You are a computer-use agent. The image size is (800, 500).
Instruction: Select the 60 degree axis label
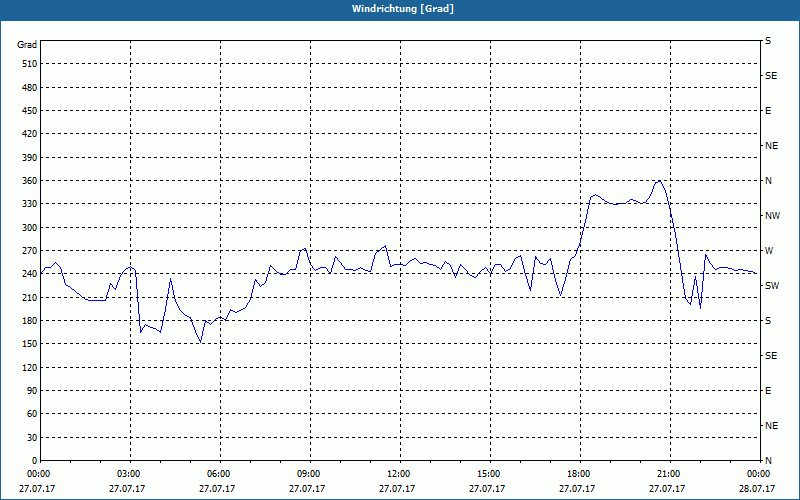[32, 414]
